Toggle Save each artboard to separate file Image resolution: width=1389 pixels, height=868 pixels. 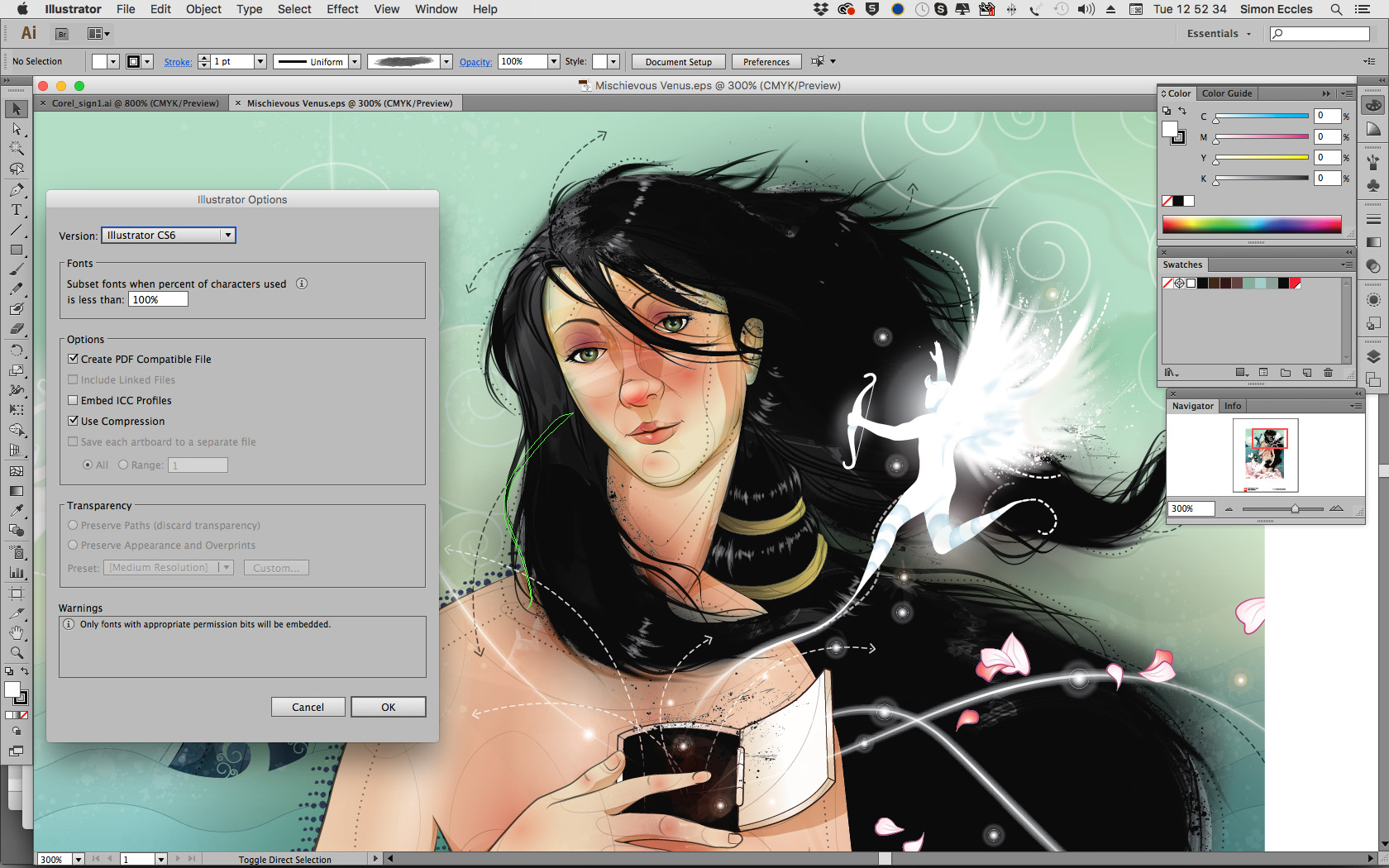(73, 441)
